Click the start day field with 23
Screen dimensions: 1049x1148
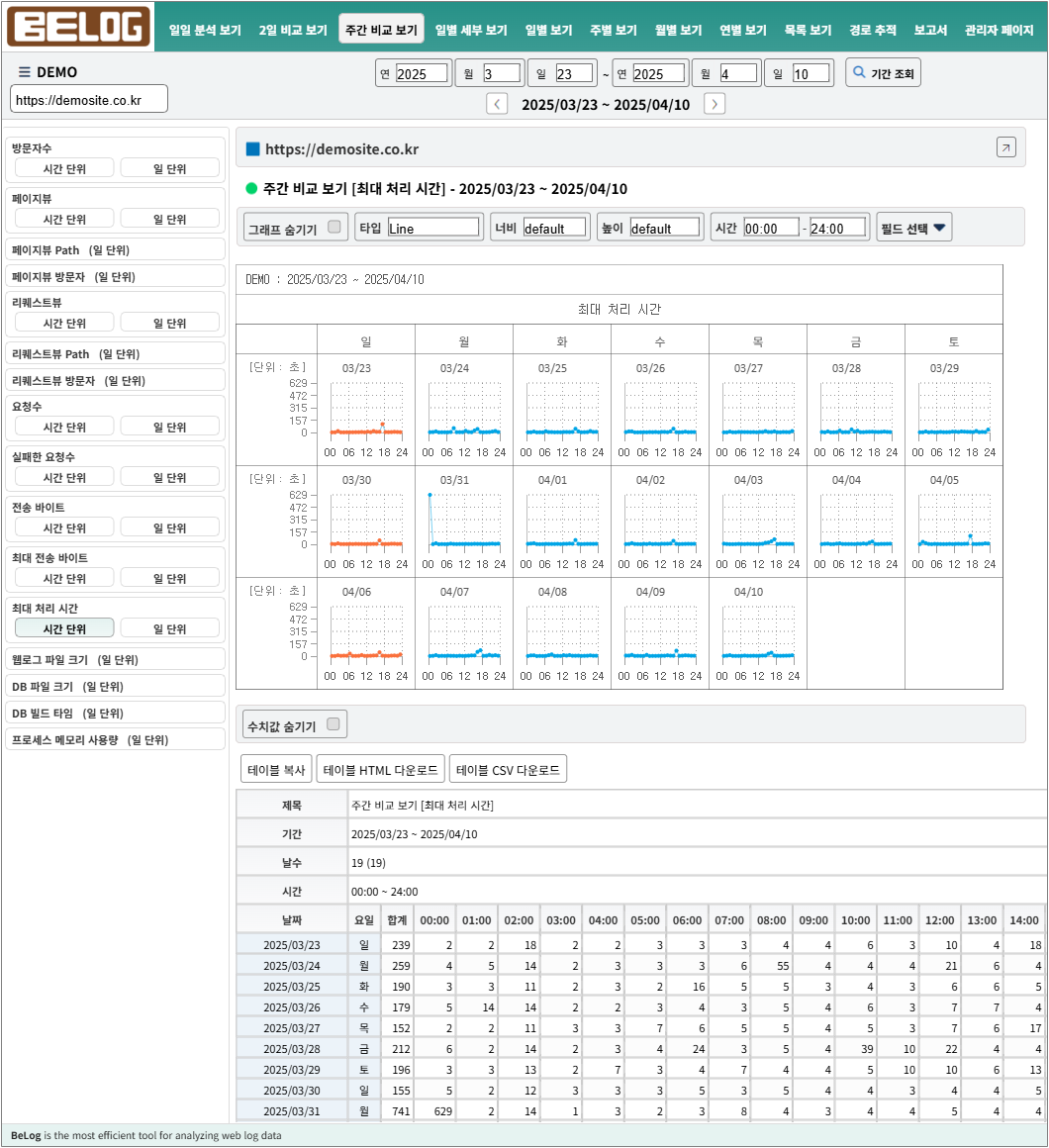coord(574,73)
